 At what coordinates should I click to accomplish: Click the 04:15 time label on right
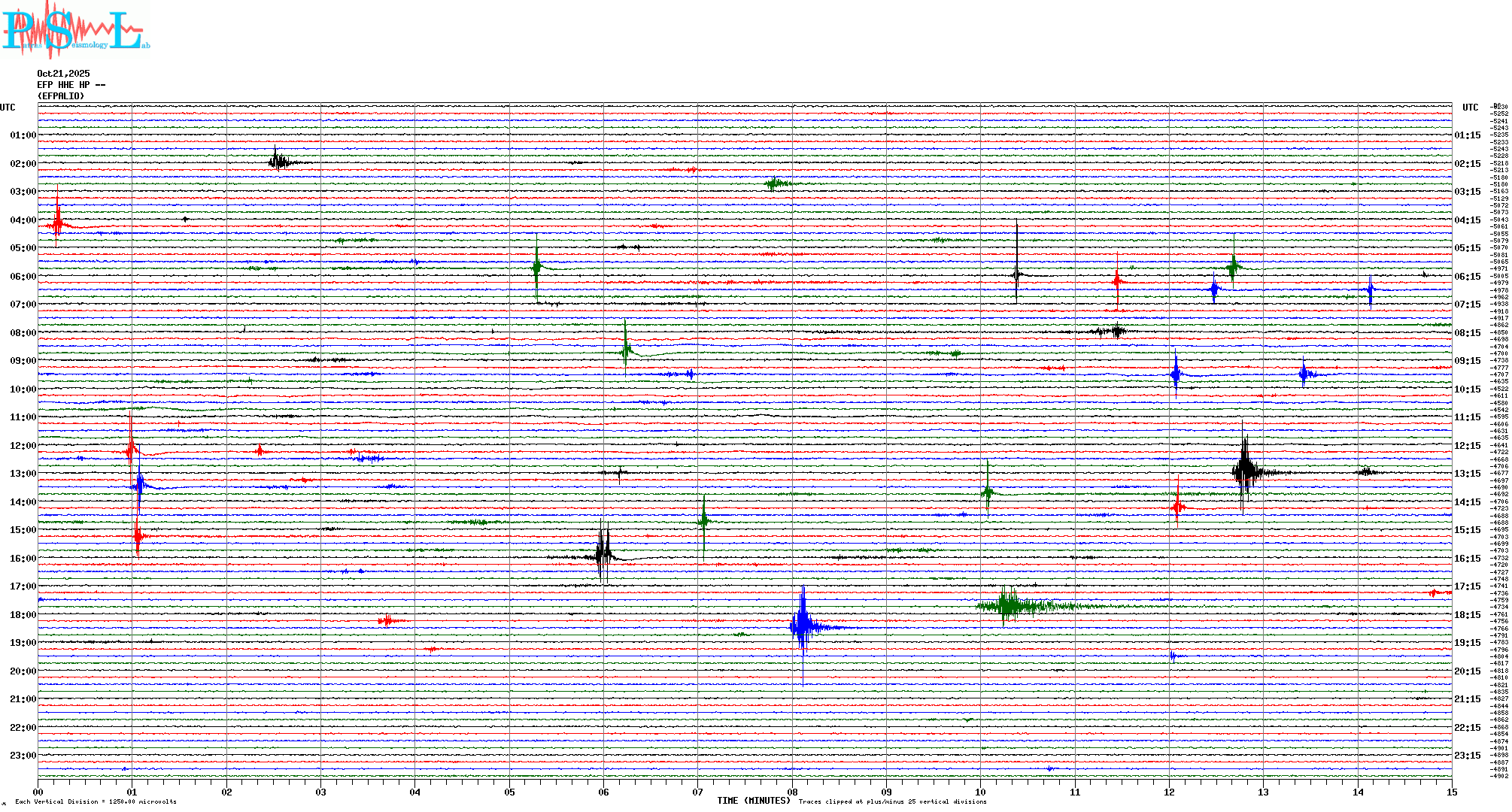[x=1467, y=220]
